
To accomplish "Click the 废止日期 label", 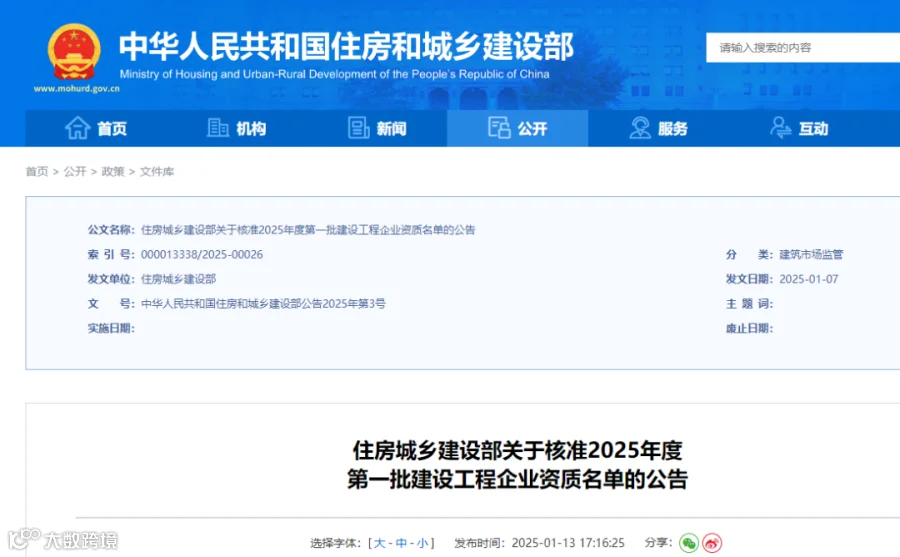I will coord(749,328).
